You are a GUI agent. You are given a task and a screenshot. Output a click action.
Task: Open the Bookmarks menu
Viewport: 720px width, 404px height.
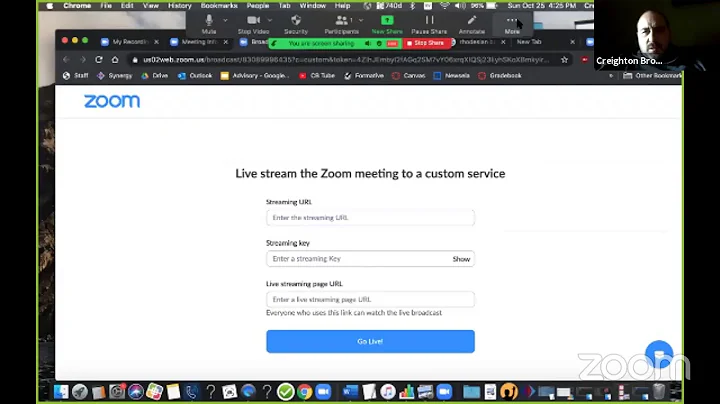(219, 6)
